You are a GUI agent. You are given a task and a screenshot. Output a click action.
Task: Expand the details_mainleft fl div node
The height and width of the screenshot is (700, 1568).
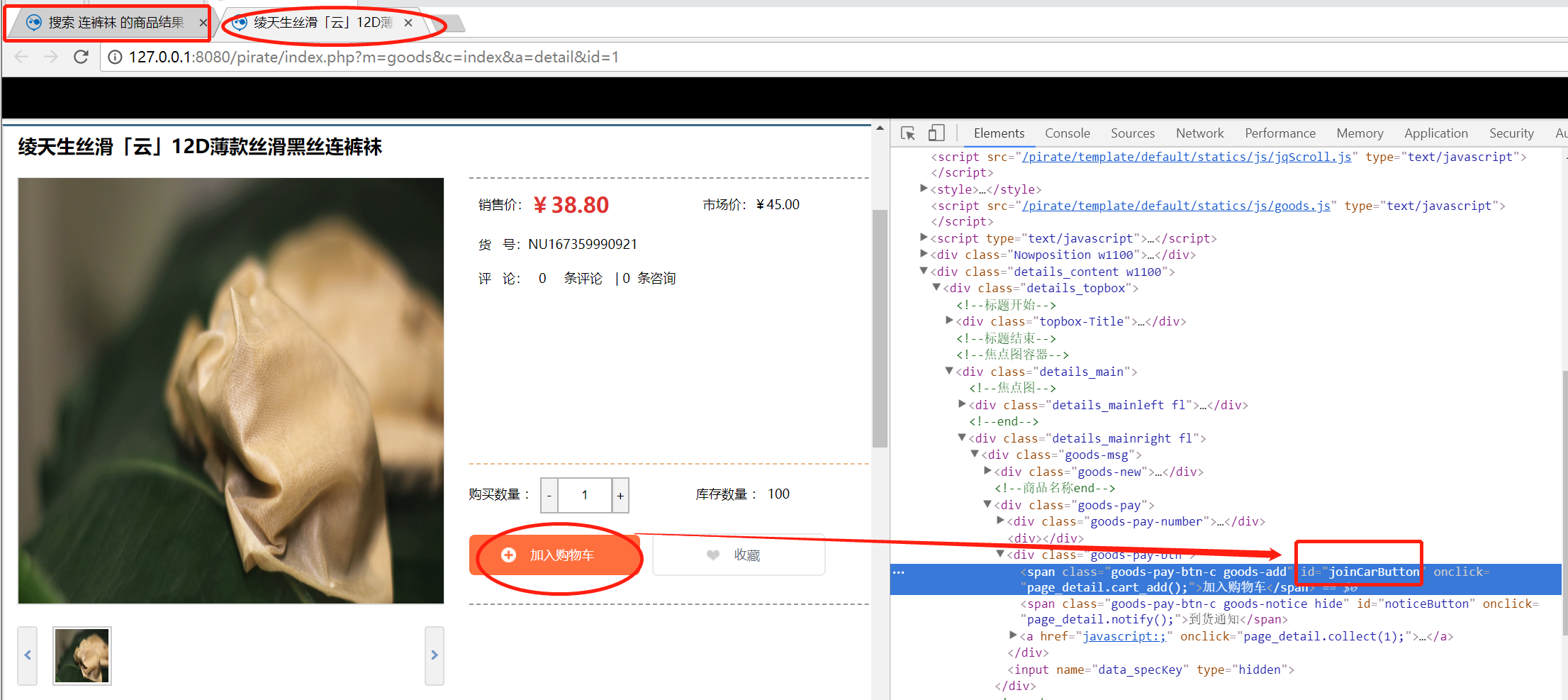point(962,404)
